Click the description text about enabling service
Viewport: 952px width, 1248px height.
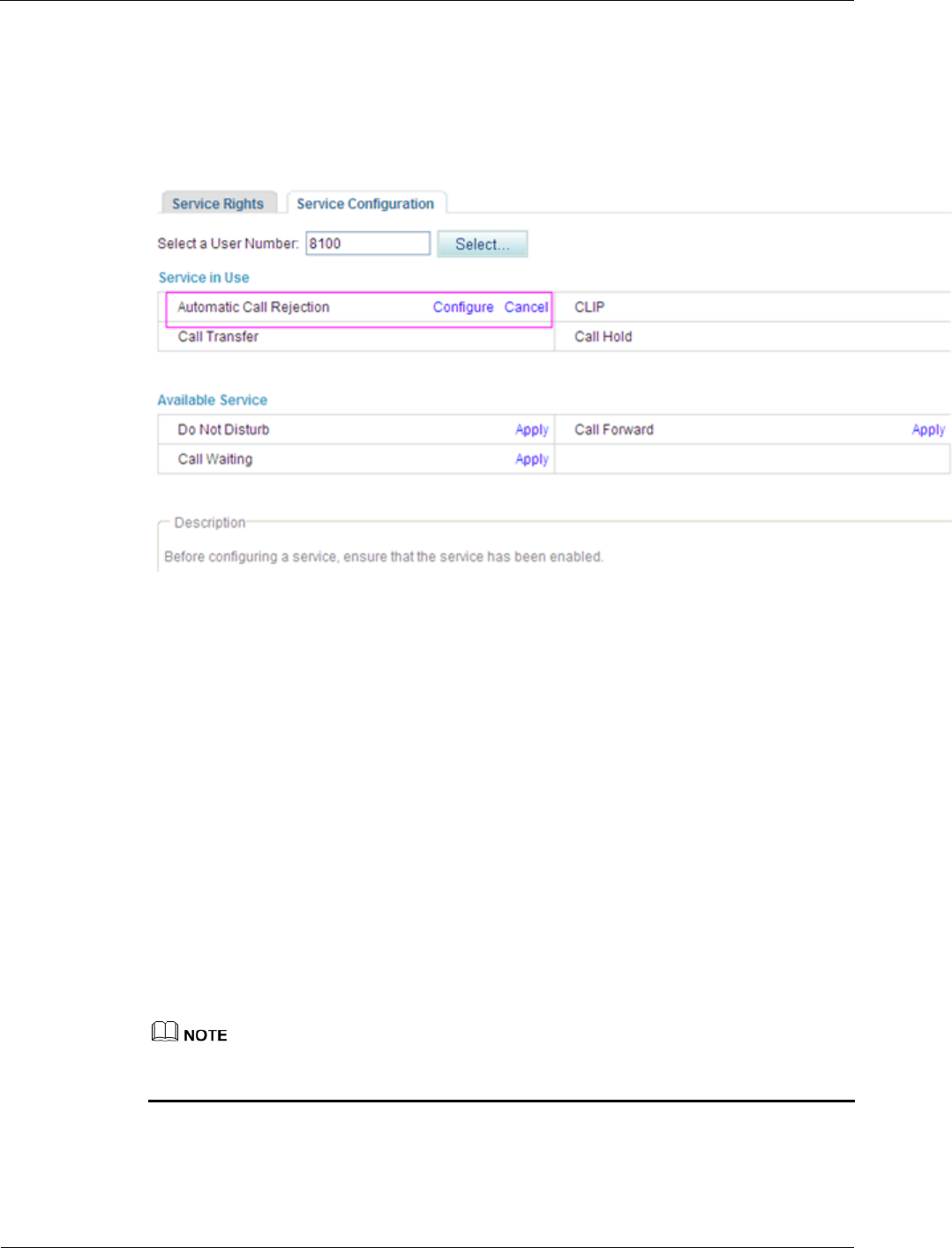point(384,557)
